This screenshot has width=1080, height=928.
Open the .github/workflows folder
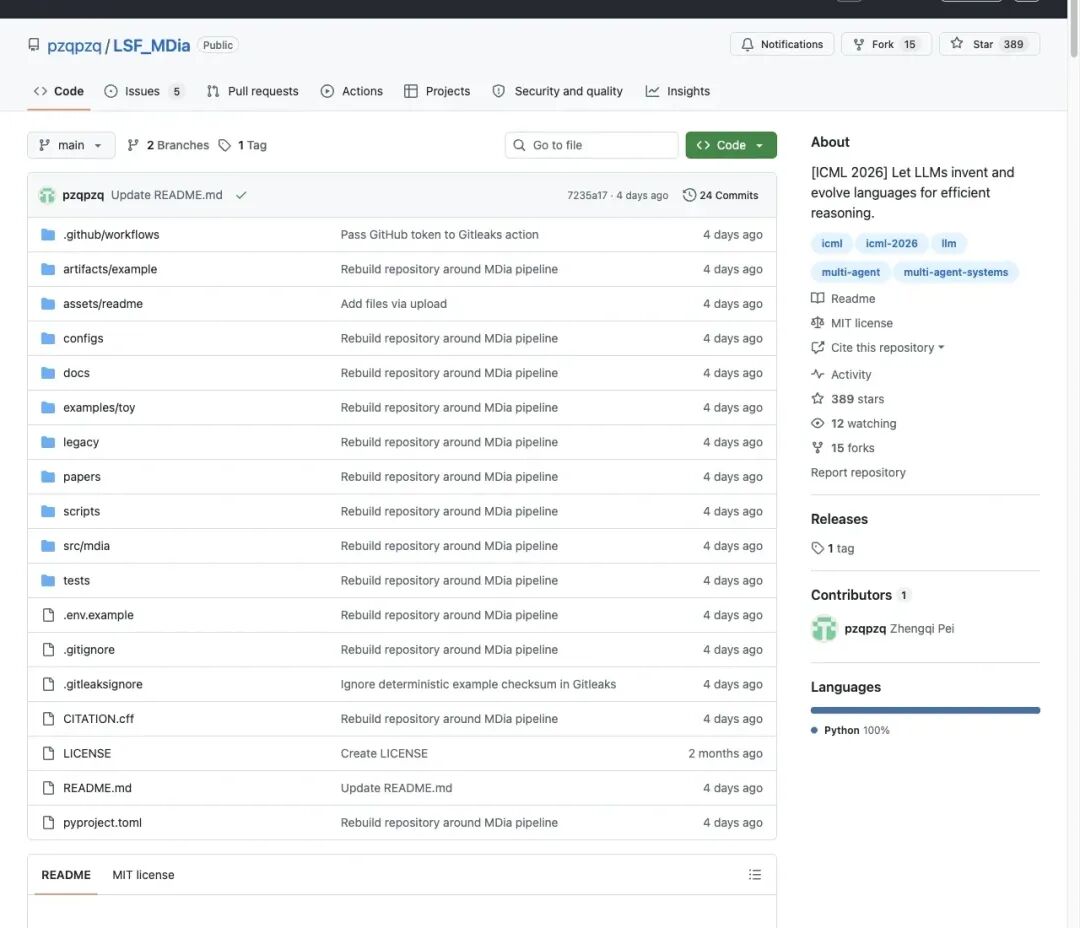111,235
